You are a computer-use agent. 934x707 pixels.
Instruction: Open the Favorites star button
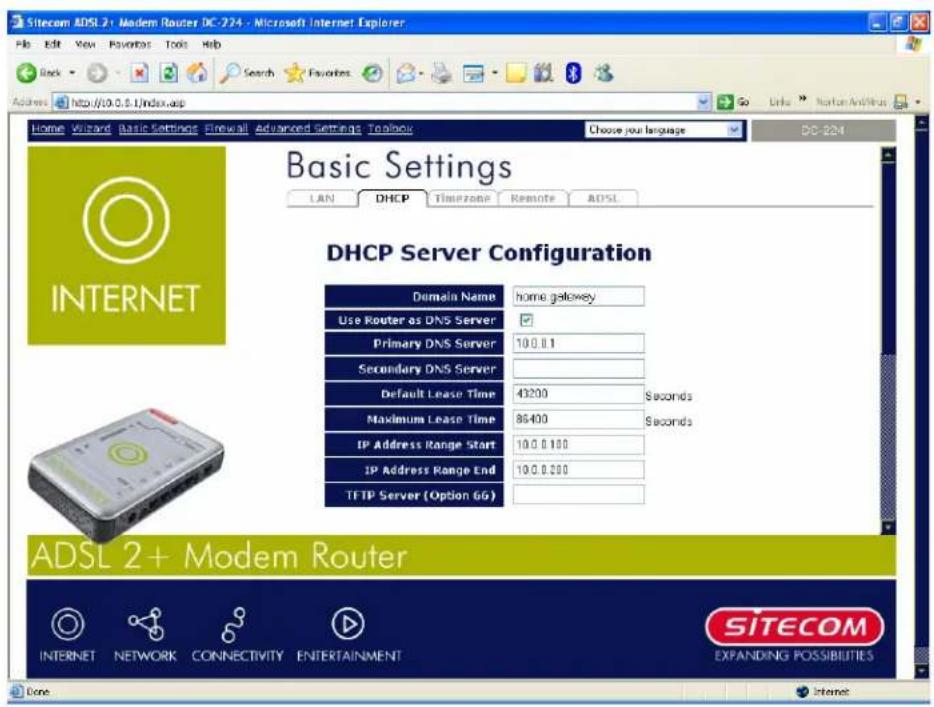317,73
